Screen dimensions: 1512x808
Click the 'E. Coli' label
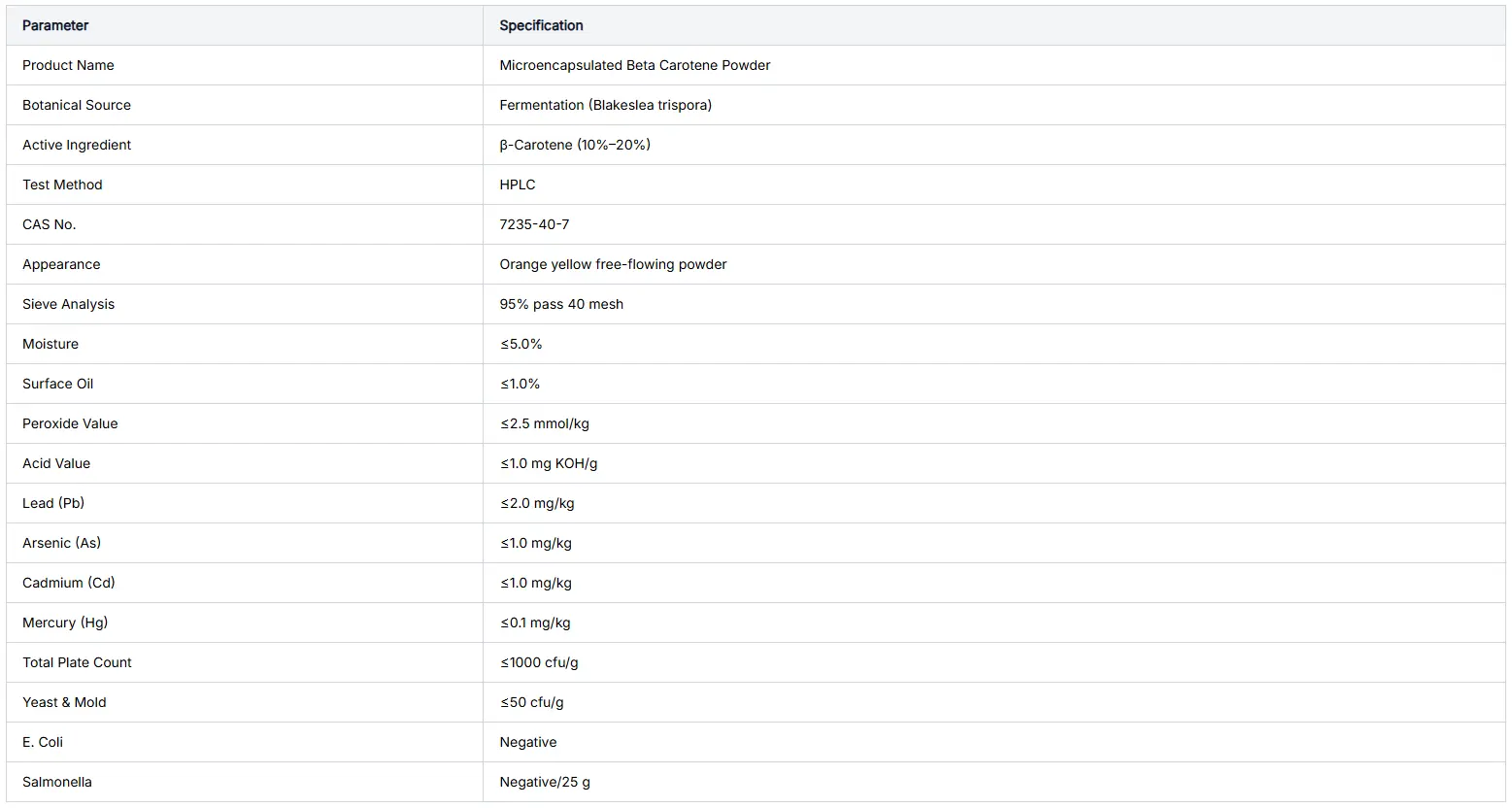tap(43, 742)
